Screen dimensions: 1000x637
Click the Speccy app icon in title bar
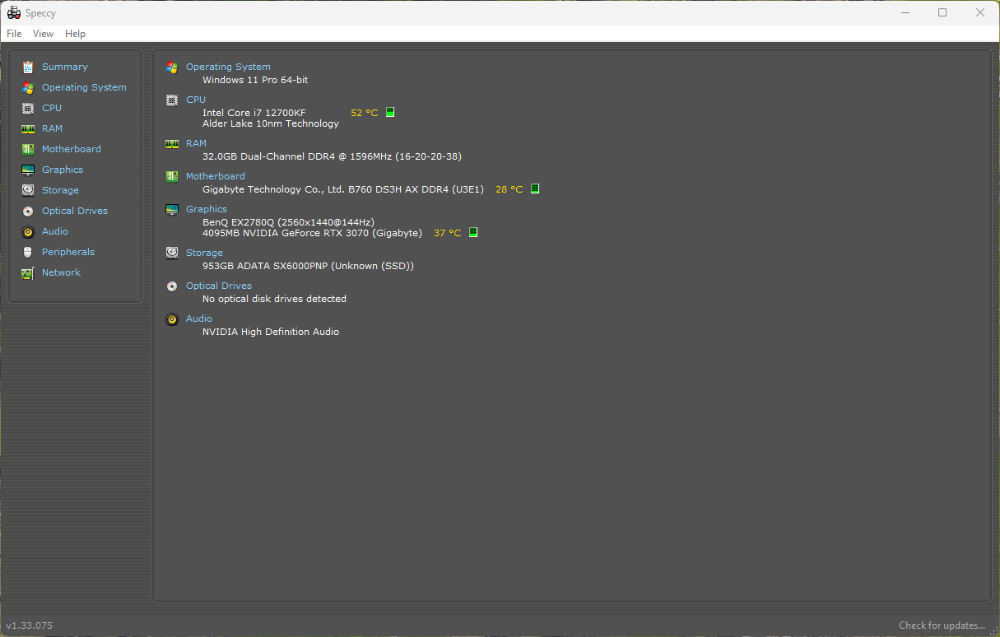pos(13,13)
